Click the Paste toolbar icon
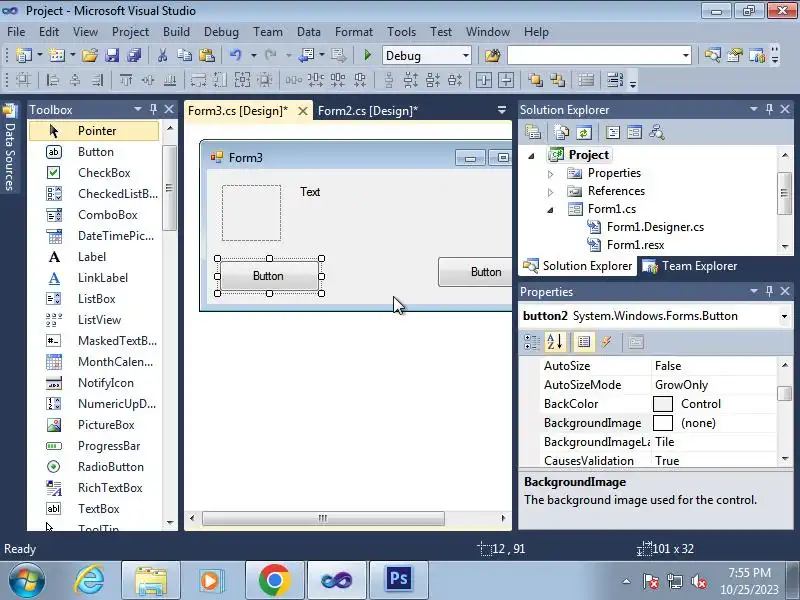 point(207,55)
